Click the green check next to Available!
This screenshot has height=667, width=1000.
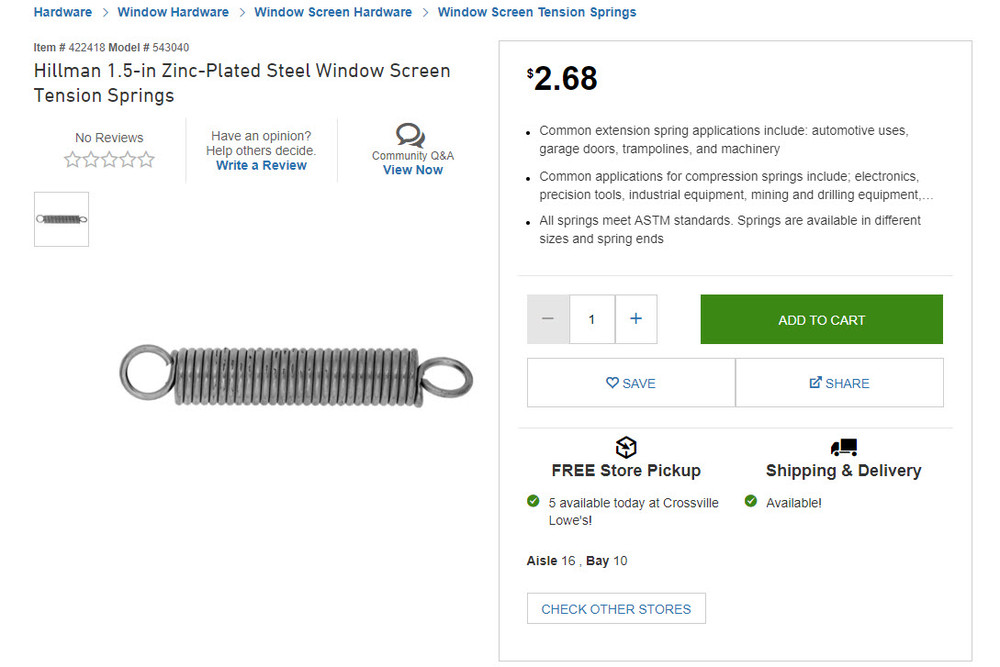[x=751, y=502]
